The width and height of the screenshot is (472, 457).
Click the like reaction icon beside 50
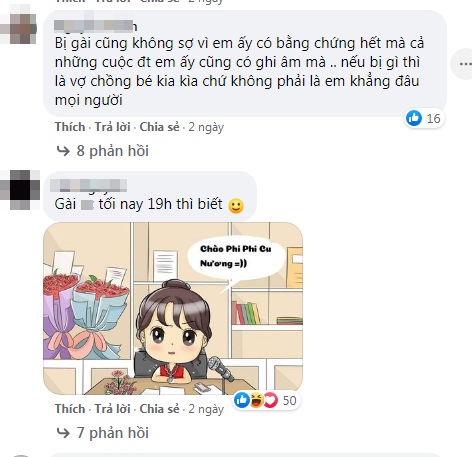(x=242, y=400)
